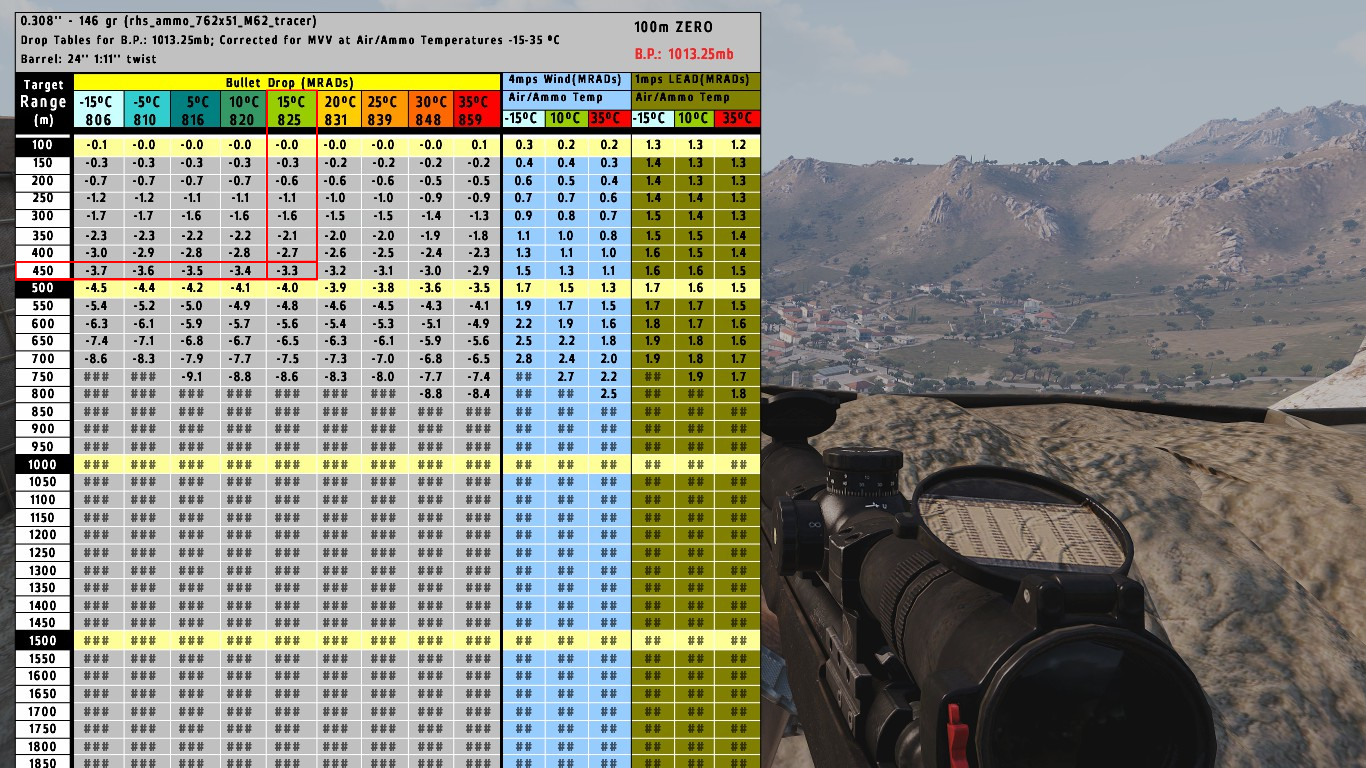
Task: Click the 450 target range row label
Action: click(43, 271)
